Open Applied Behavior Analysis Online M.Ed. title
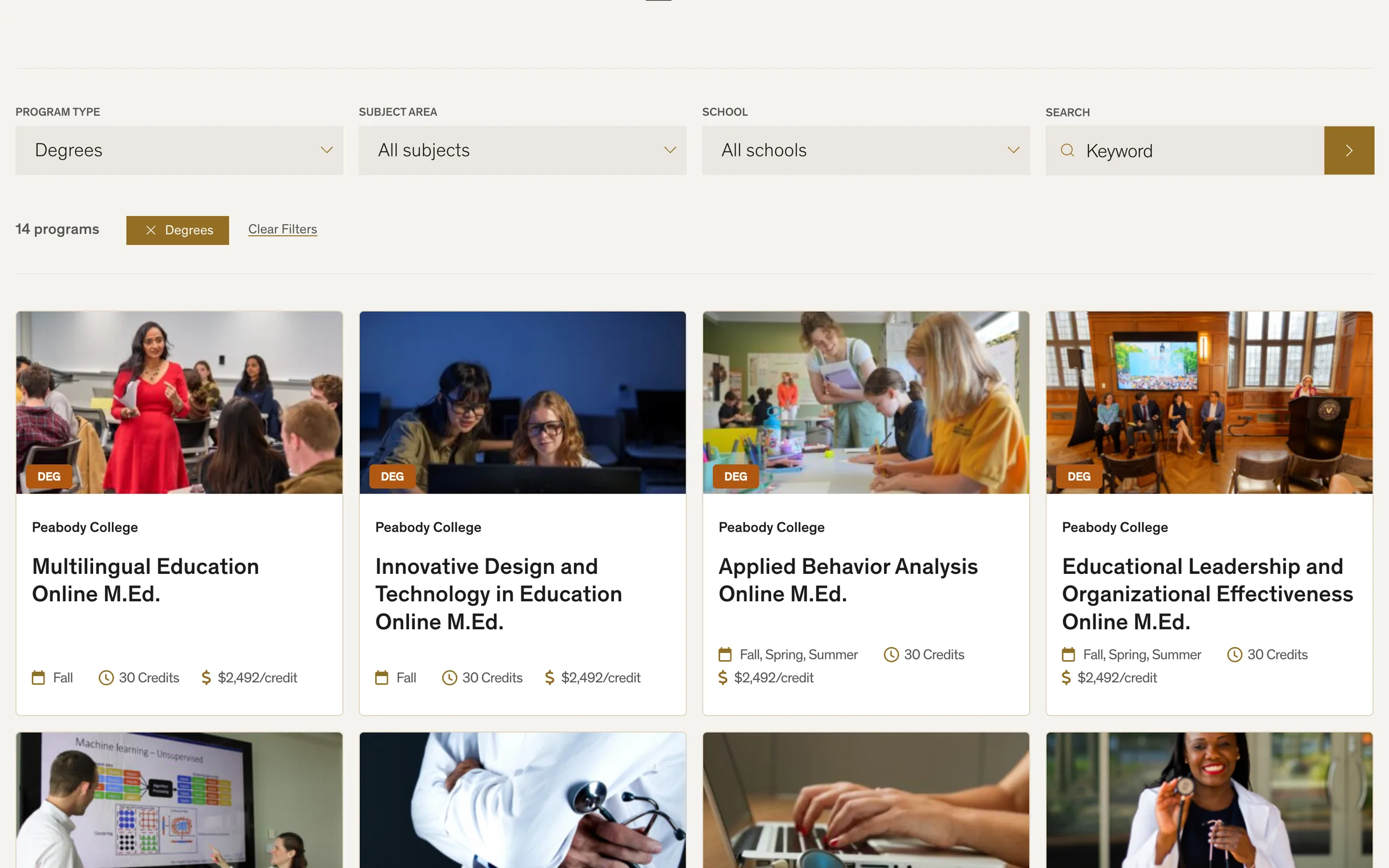The width and height of the screenshot is (1389, 868). click(x=848, y=580)
